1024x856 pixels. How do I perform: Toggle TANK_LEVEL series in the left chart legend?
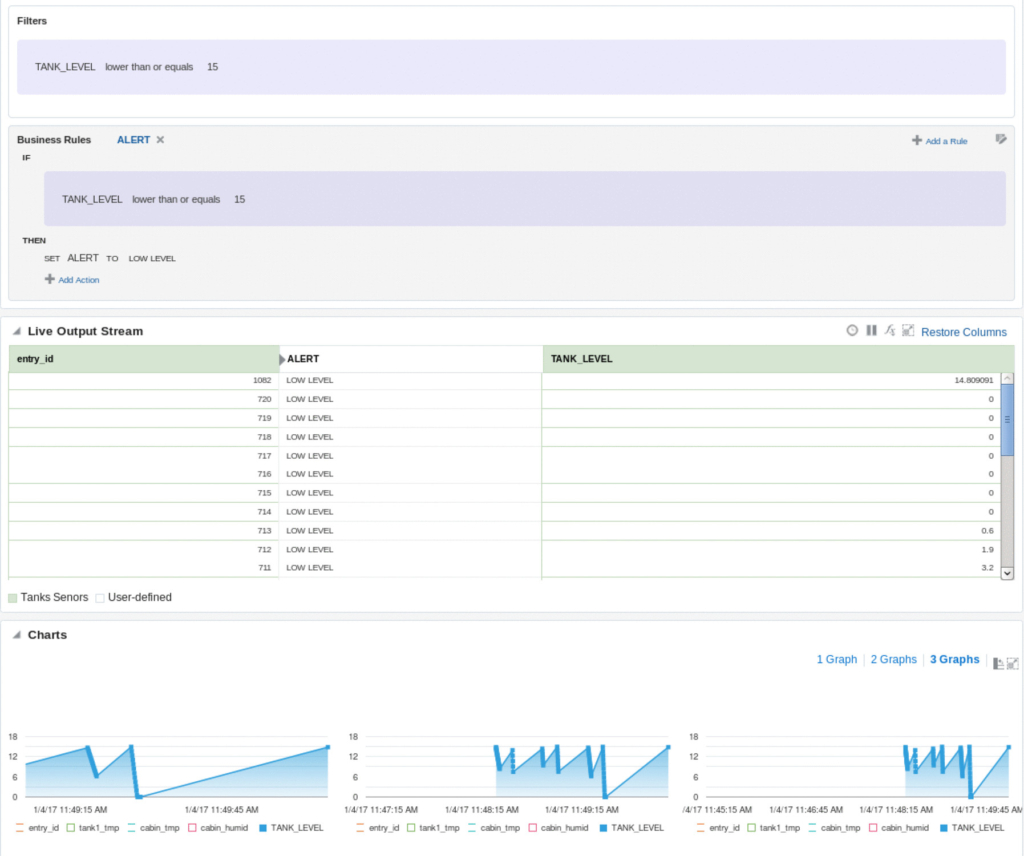coord(291,828)
